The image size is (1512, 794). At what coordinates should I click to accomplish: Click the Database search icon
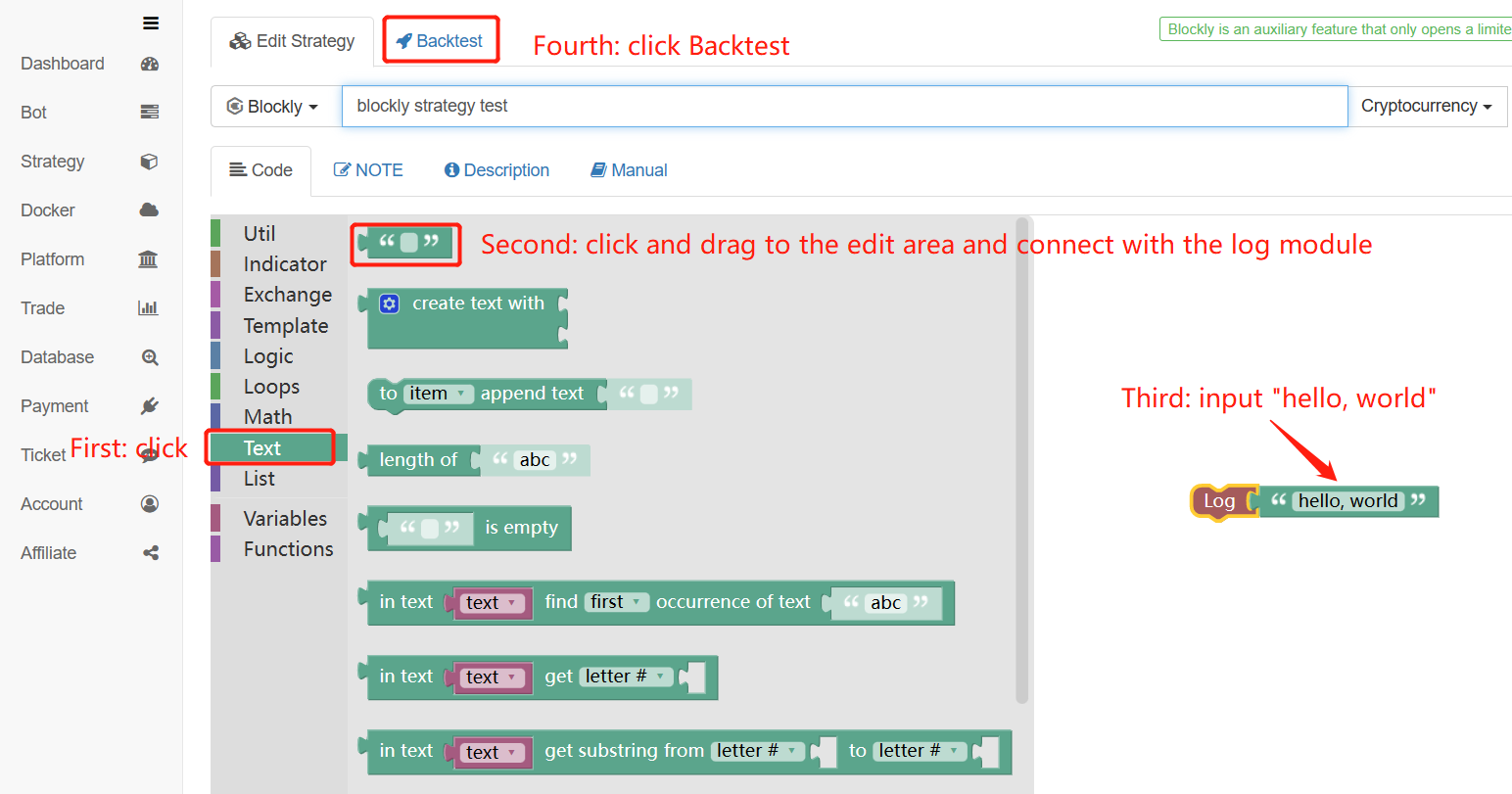pyautogui.click(x=150, y=357)
